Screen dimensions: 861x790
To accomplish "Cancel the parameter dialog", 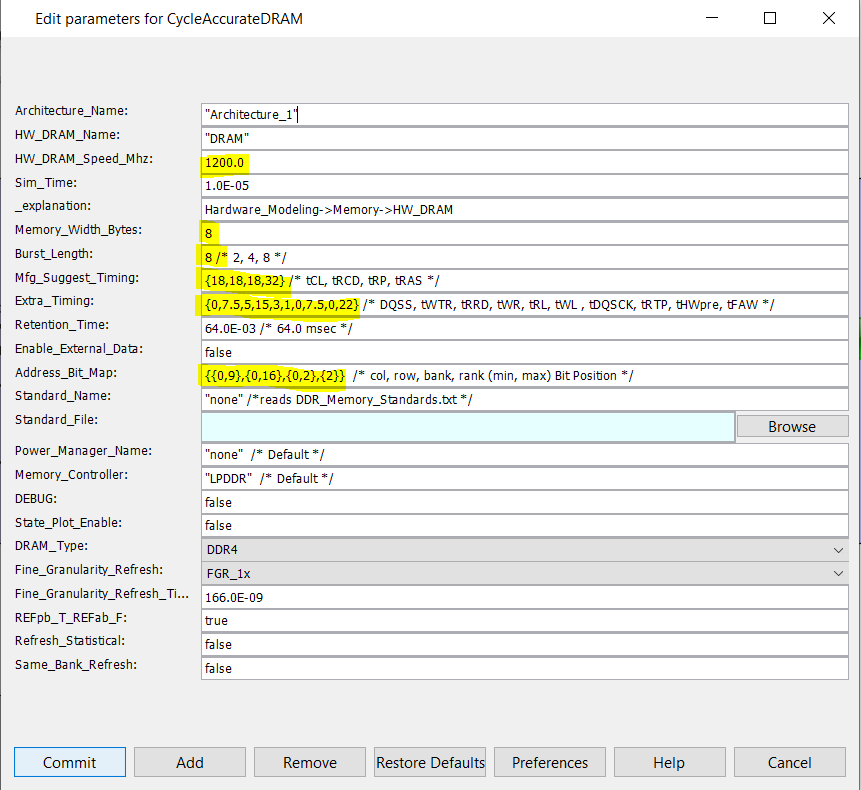I will (790, 762).
